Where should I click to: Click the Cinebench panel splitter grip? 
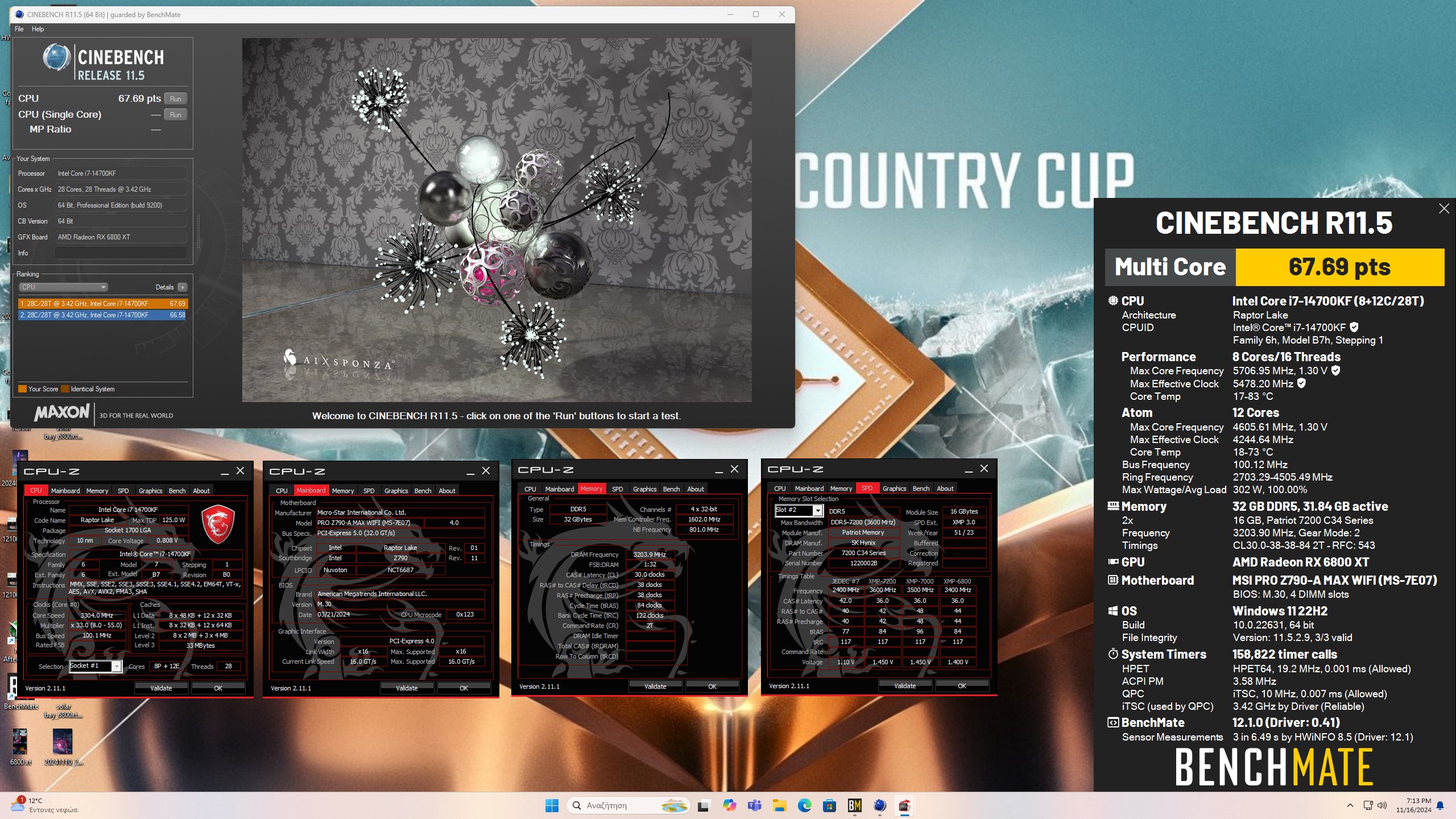point(198,231)
